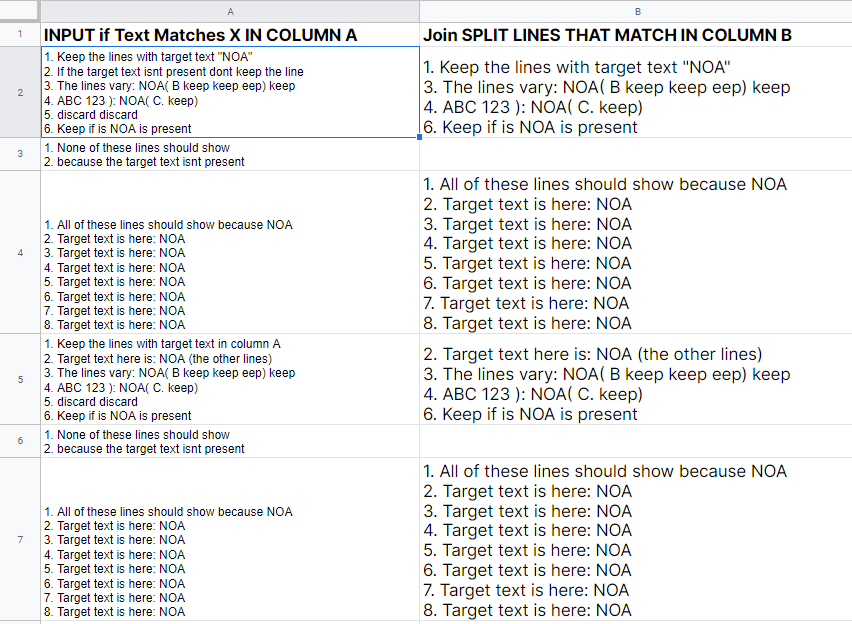Click the fill handle on cell A2
Image resolution: width=852 pixels, height=624 pixels.
419,138
